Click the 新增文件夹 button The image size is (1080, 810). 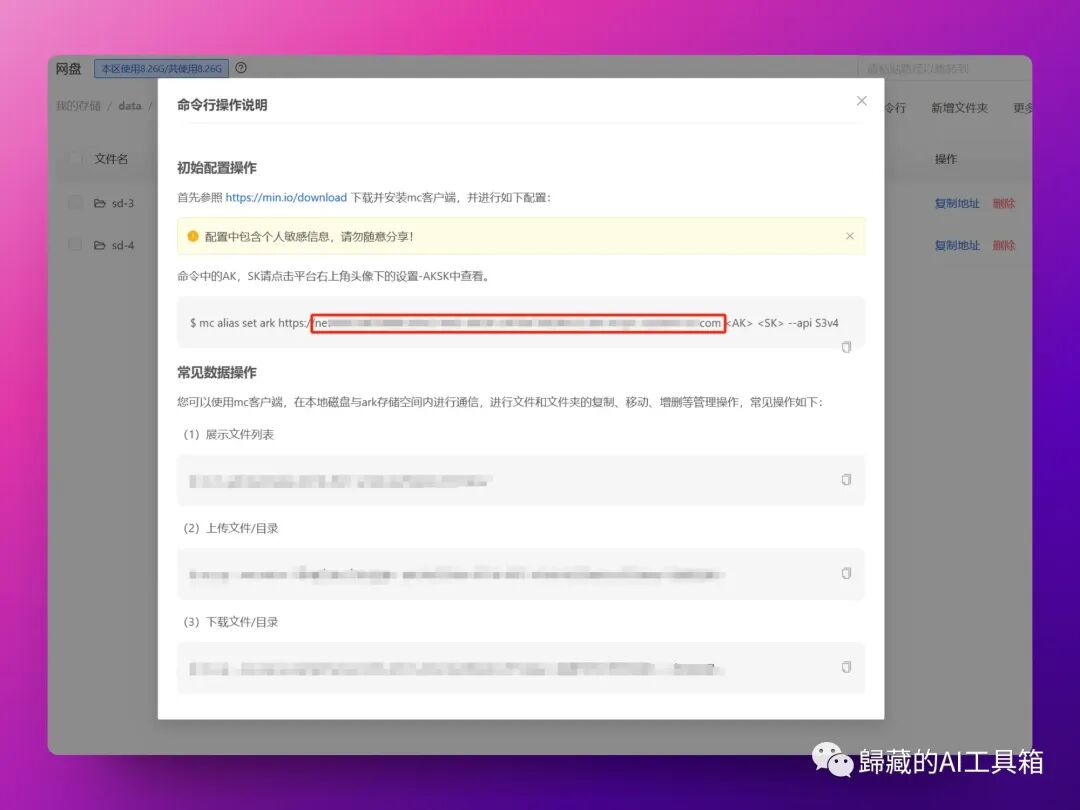(959, 108)
